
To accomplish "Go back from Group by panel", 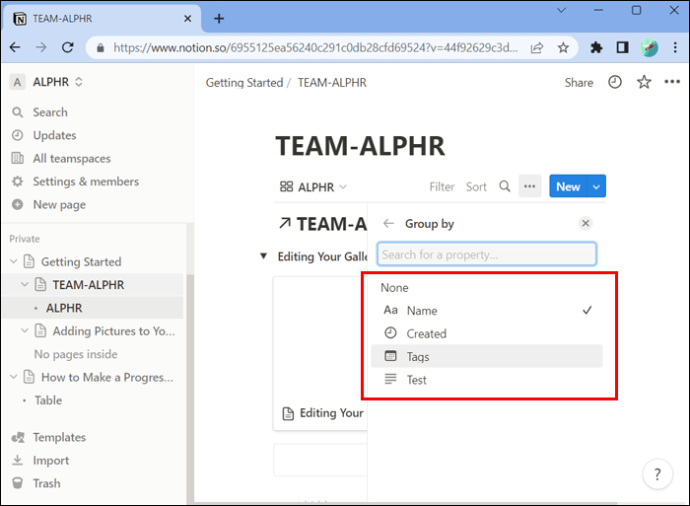I will pyautogui.click(x=389, y=224).
